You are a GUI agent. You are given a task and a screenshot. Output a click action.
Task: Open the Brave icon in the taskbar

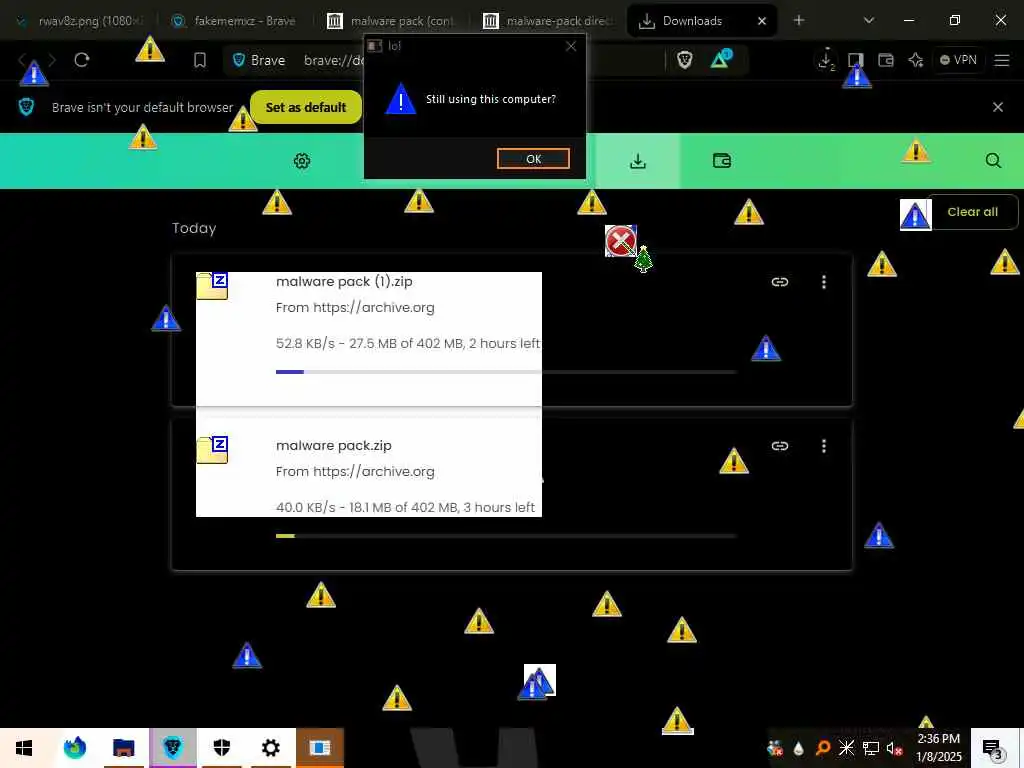click(172, 748)
